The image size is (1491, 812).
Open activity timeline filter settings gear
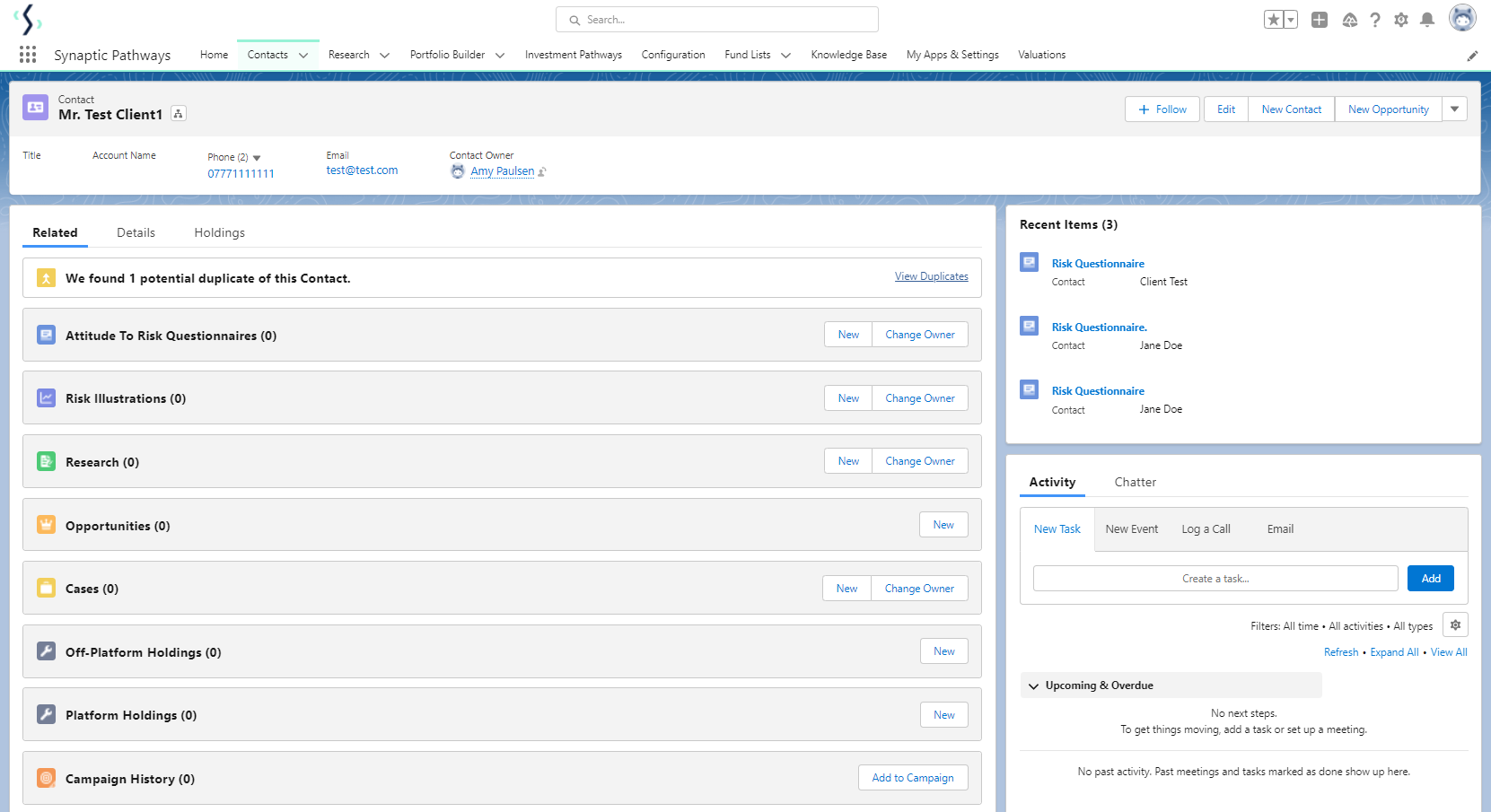[x=1455, y=625]
